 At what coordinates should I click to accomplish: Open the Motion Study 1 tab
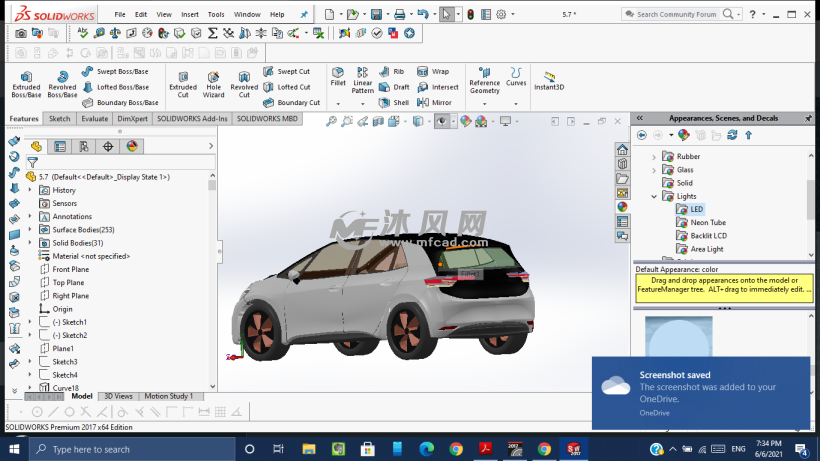170,396
